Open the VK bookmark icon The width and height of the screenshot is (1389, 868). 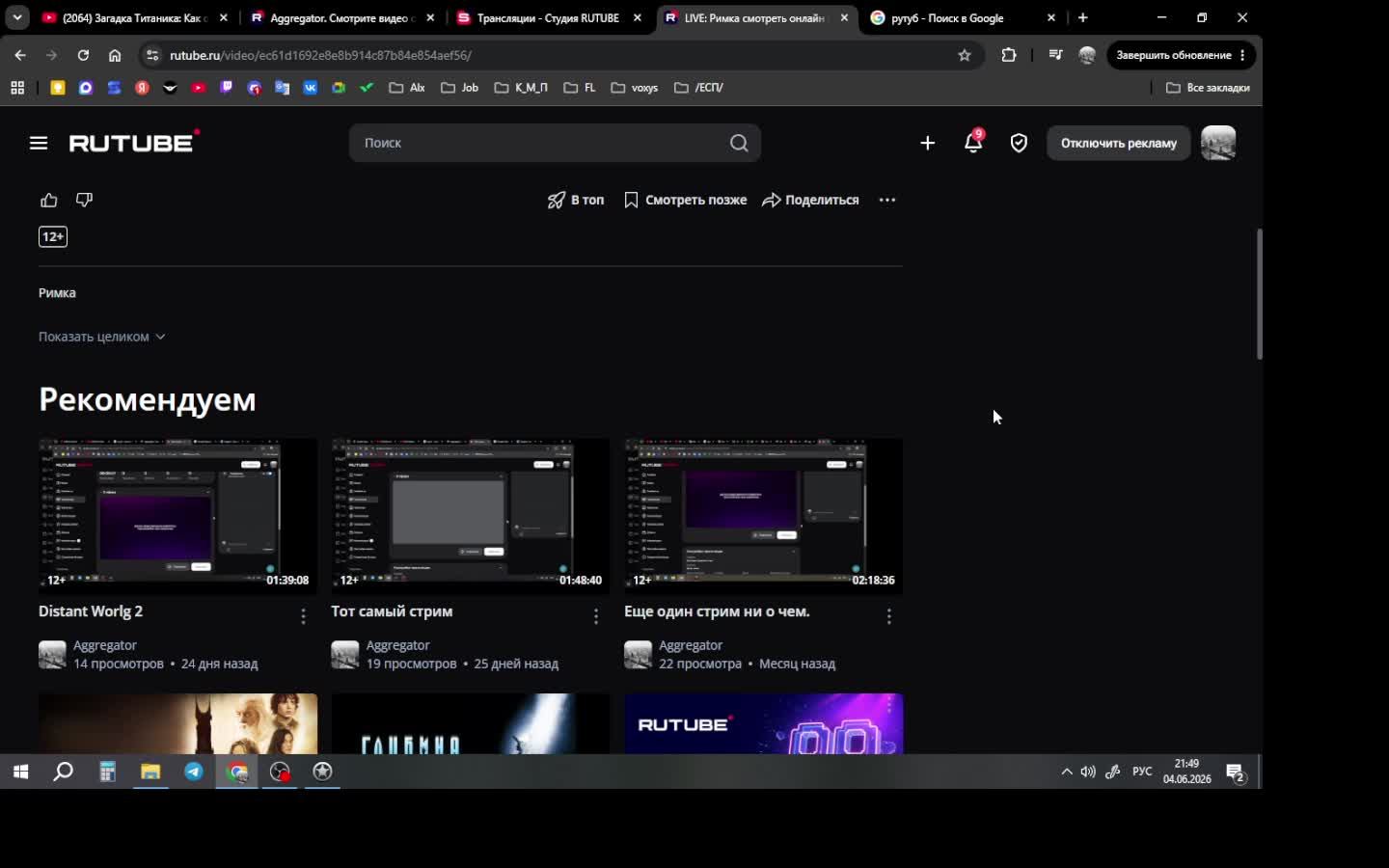pos(311,88)
